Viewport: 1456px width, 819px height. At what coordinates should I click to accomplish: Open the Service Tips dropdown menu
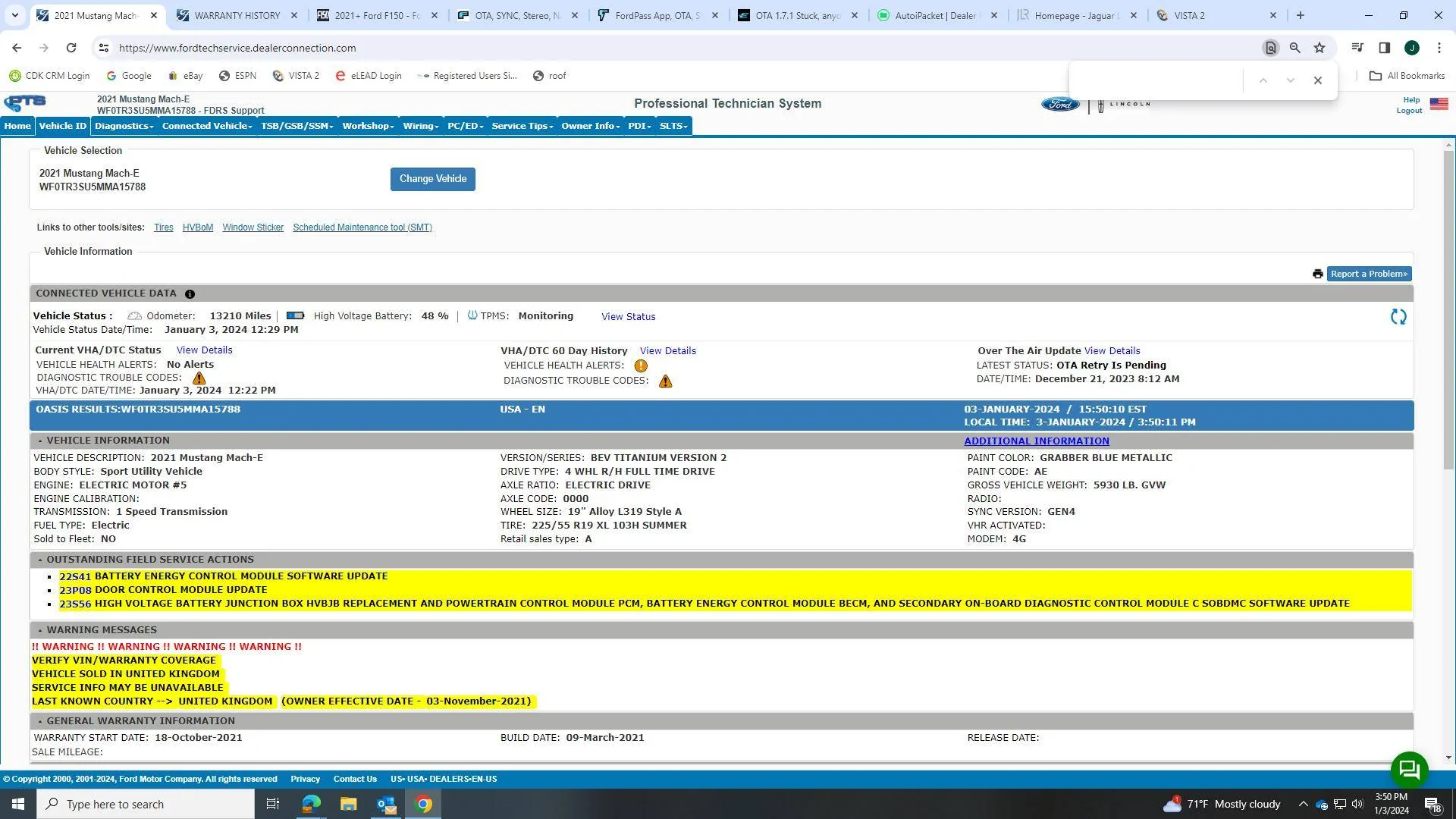pyautogui.click(x=522, y=126)
